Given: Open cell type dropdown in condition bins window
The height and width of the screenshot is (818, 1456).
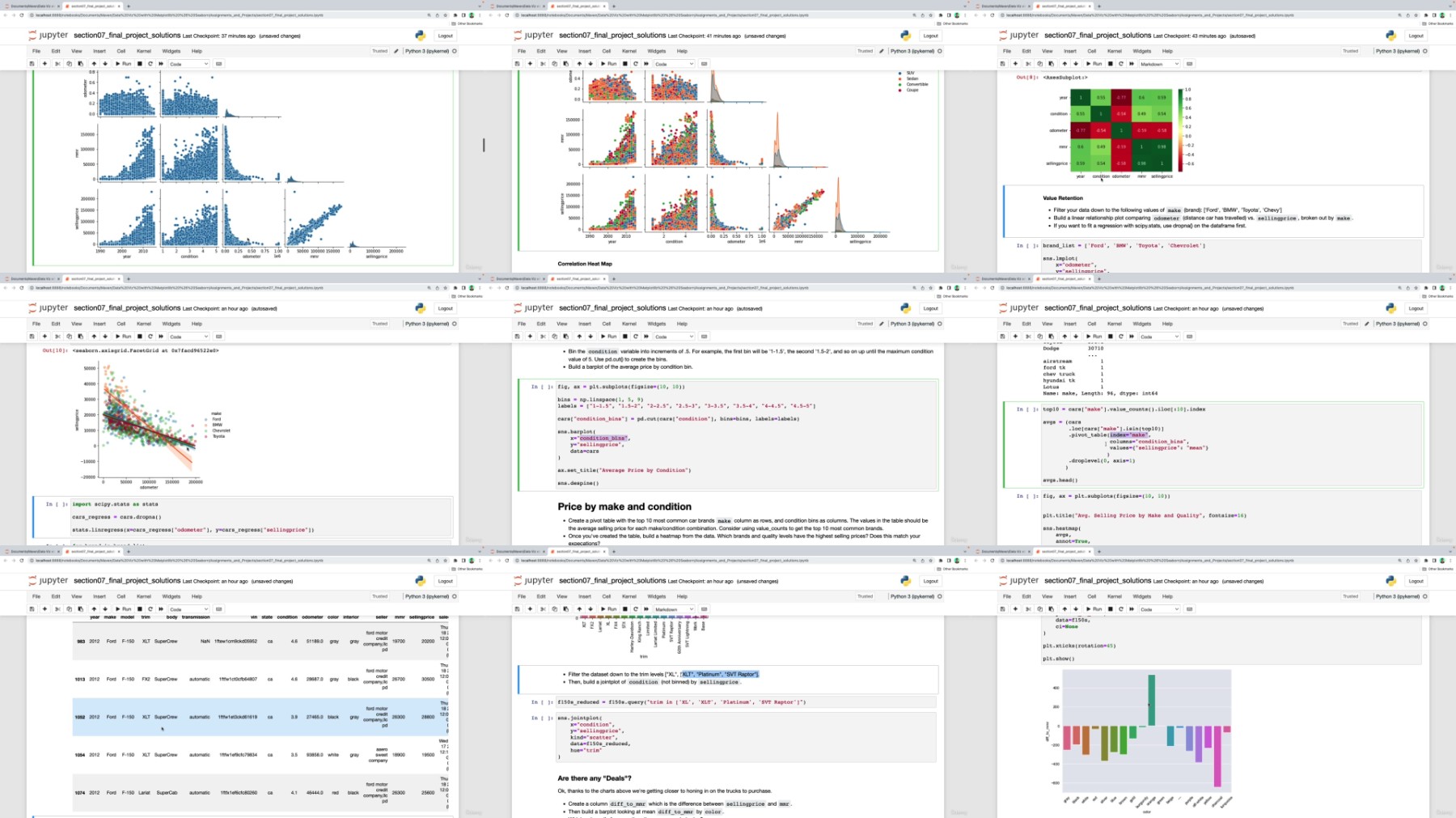Looking at the screenshot, I should tap(673, 337).
